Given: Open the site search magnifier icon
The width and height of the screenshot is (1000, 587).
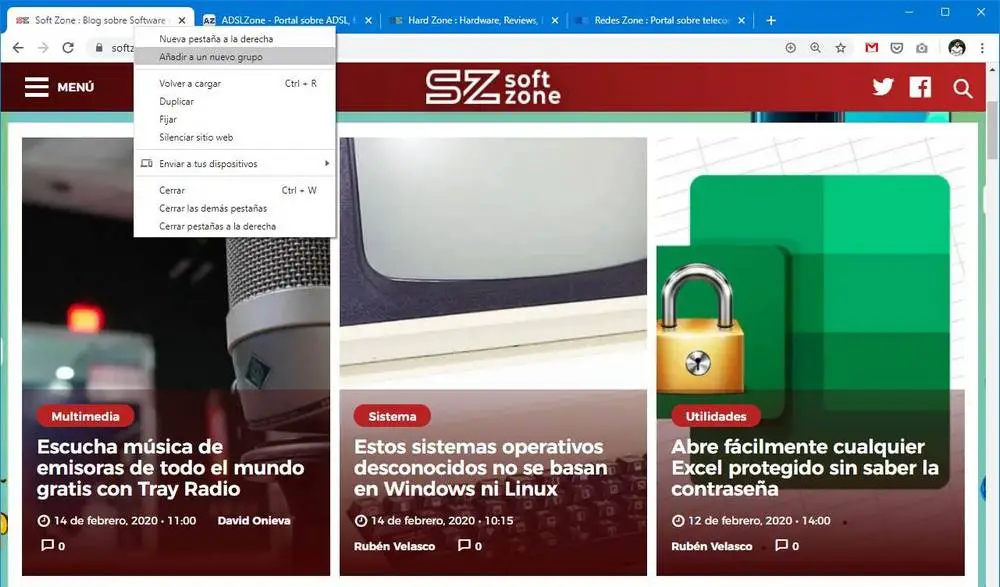Looking at the screenshot, I should click(x=962, y=88).
